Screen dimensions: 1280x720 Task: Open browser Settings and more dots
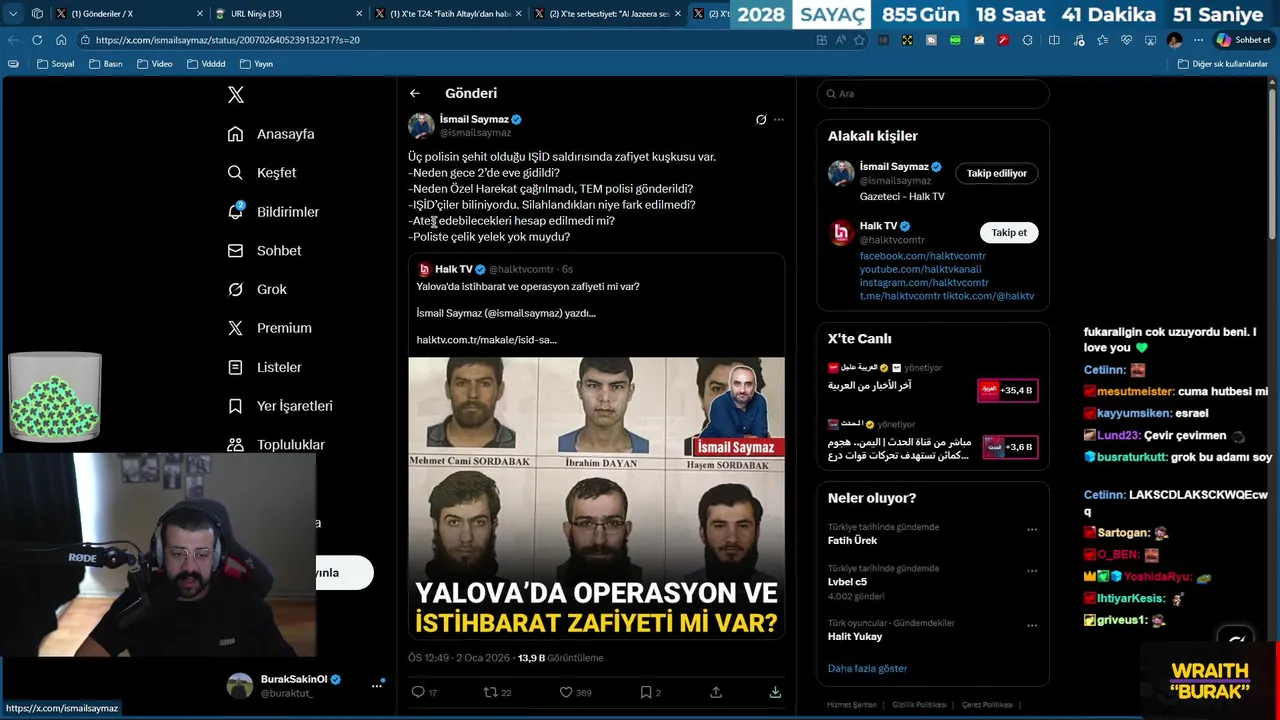pyautogui.click(x=1198, y=40)
